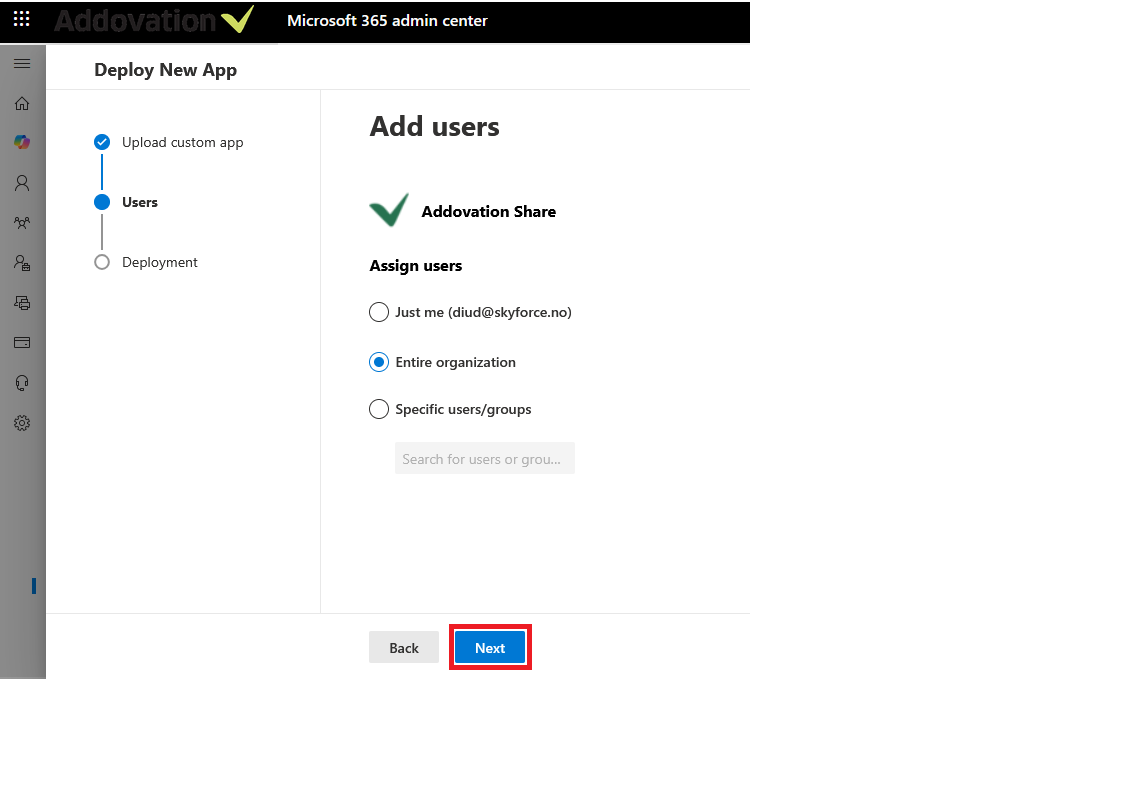Screen dimensions: 1146x791
Task: Click the Next button
Action: click(490, 648)
